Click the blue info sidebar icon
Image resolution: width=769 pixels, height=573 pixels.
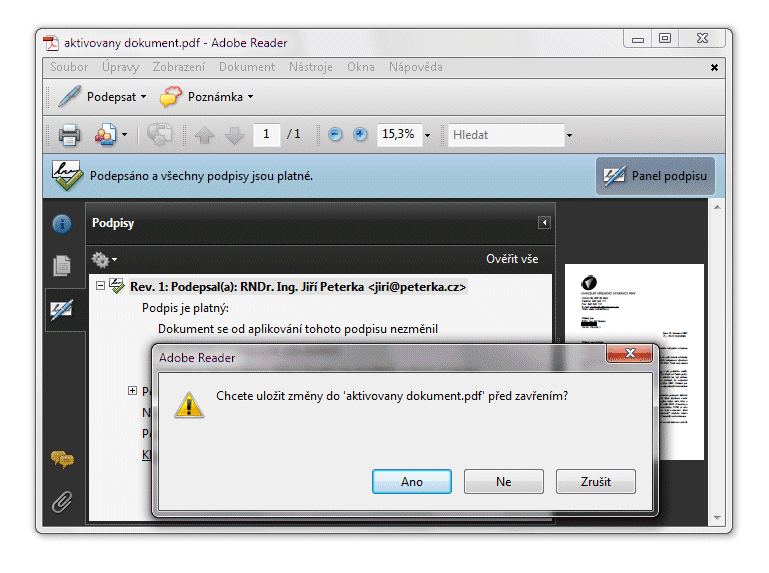62,224
